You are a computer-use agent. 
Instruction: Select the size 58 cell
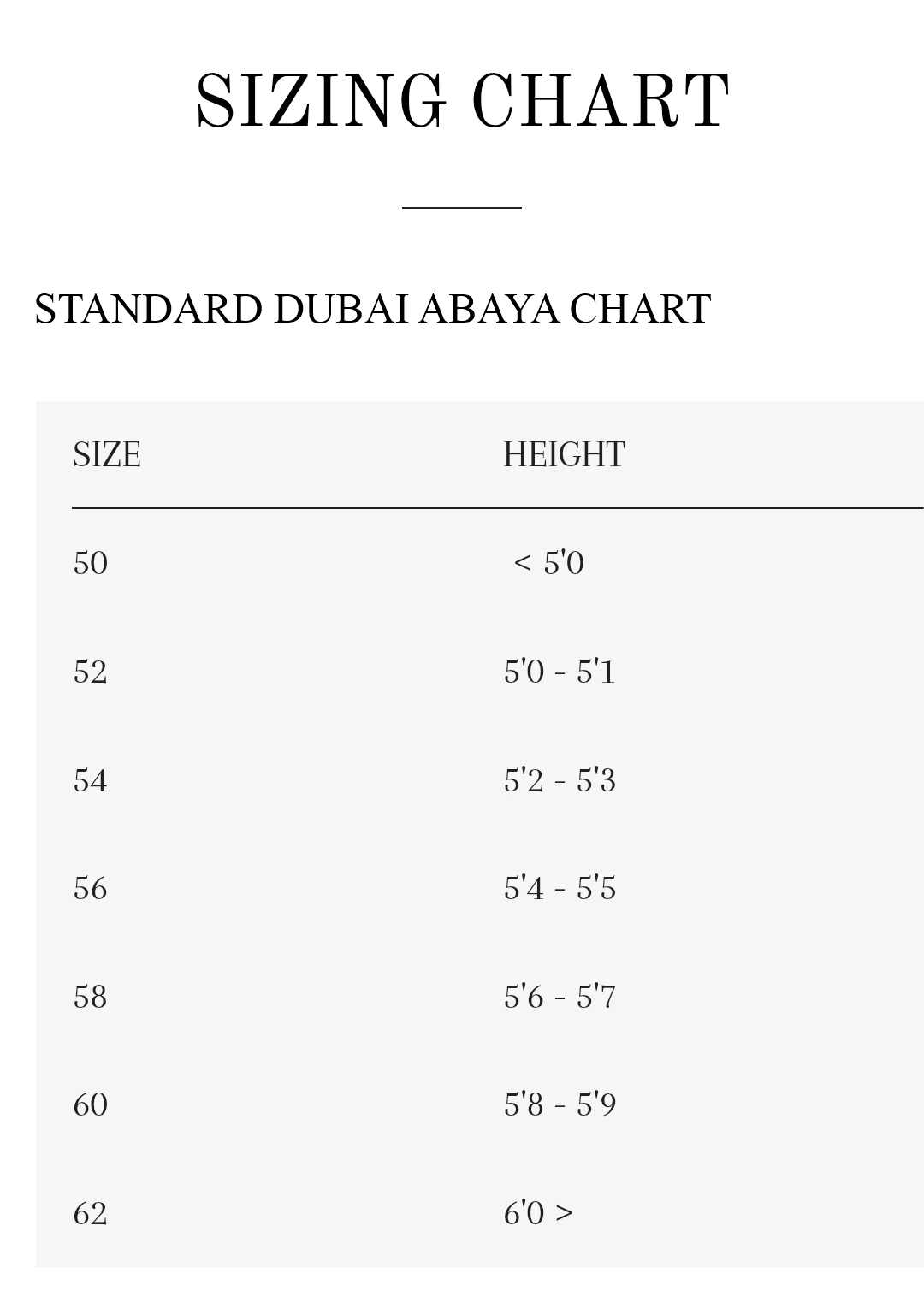pyautogui.click(x=91, y=997)
